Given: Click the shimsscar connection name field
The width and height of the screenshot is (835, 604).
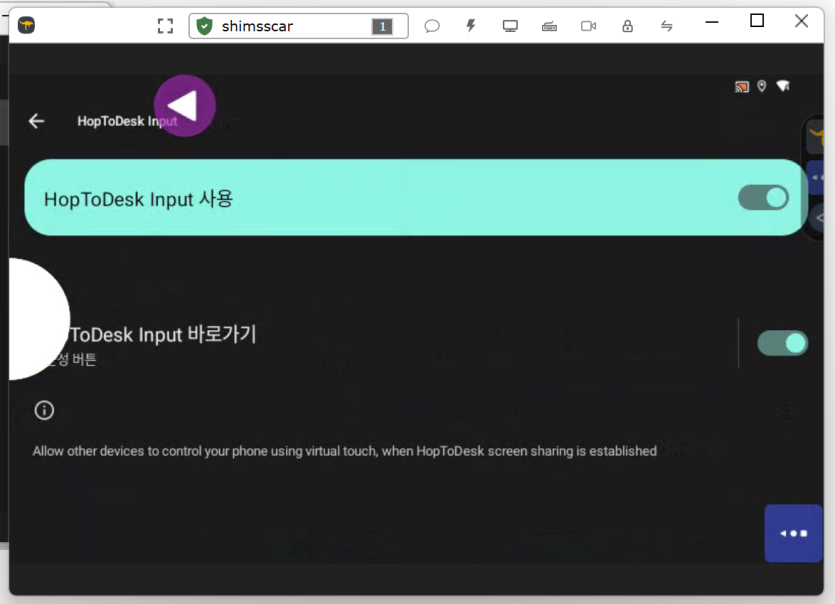Looking at the screenshot, I should [x=298, y=26].
